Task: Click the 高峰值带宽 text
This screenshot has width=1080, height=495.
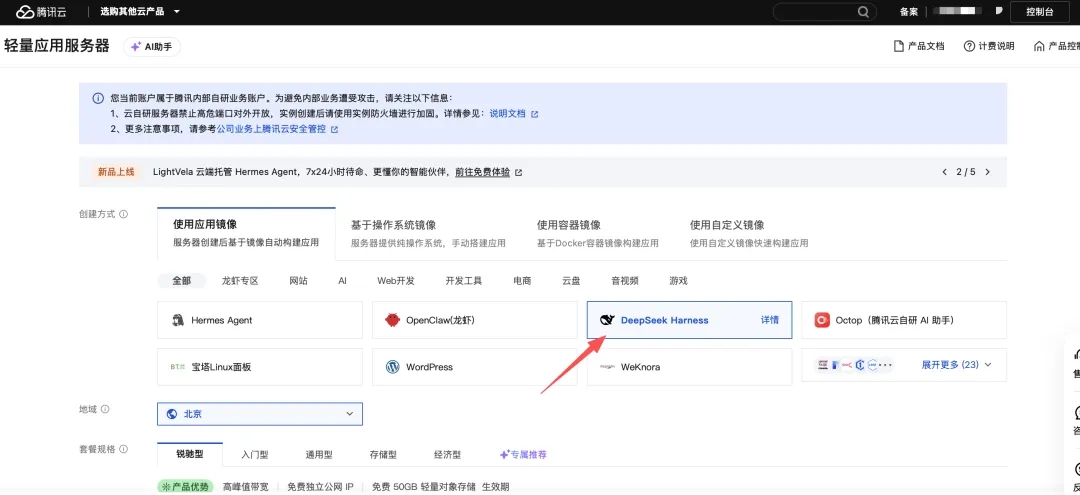Action: click(245, 487)
